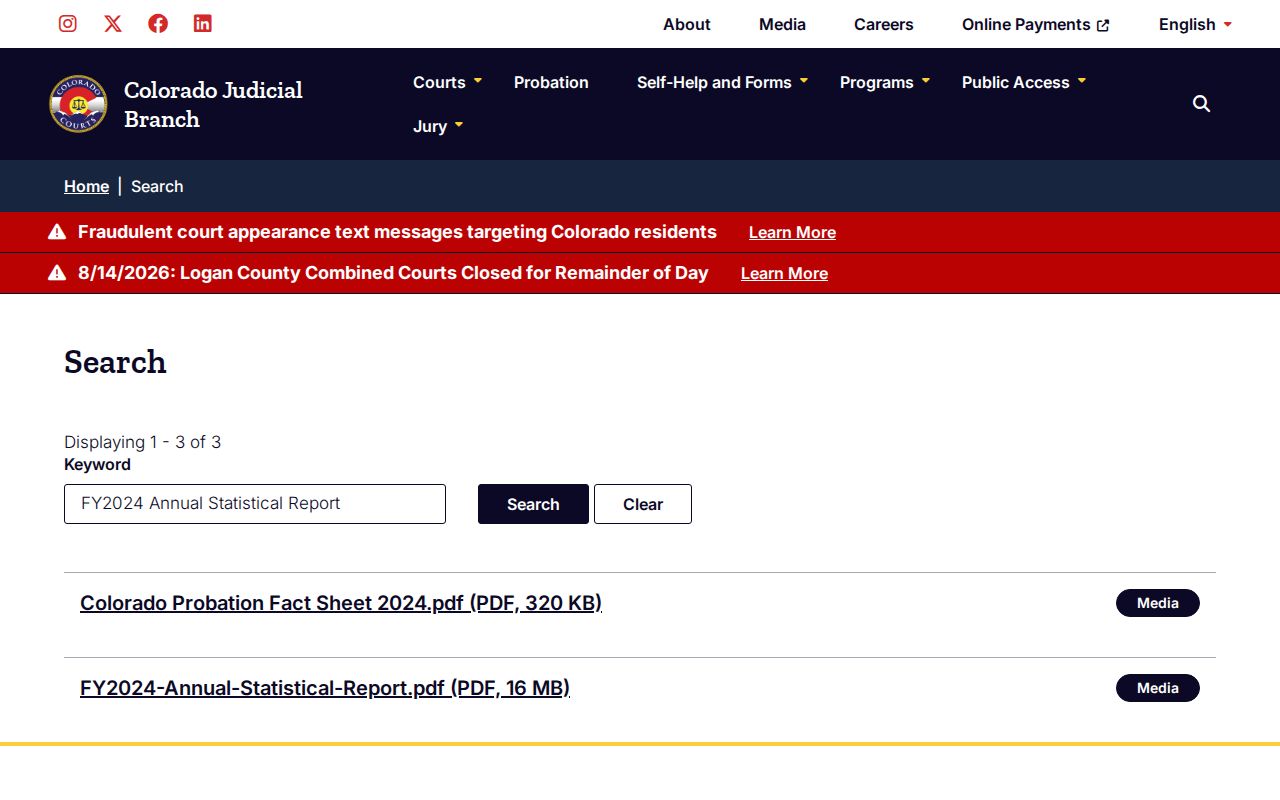Open the LinkedIn social link
1280x800 pixels.
(203, 23)
